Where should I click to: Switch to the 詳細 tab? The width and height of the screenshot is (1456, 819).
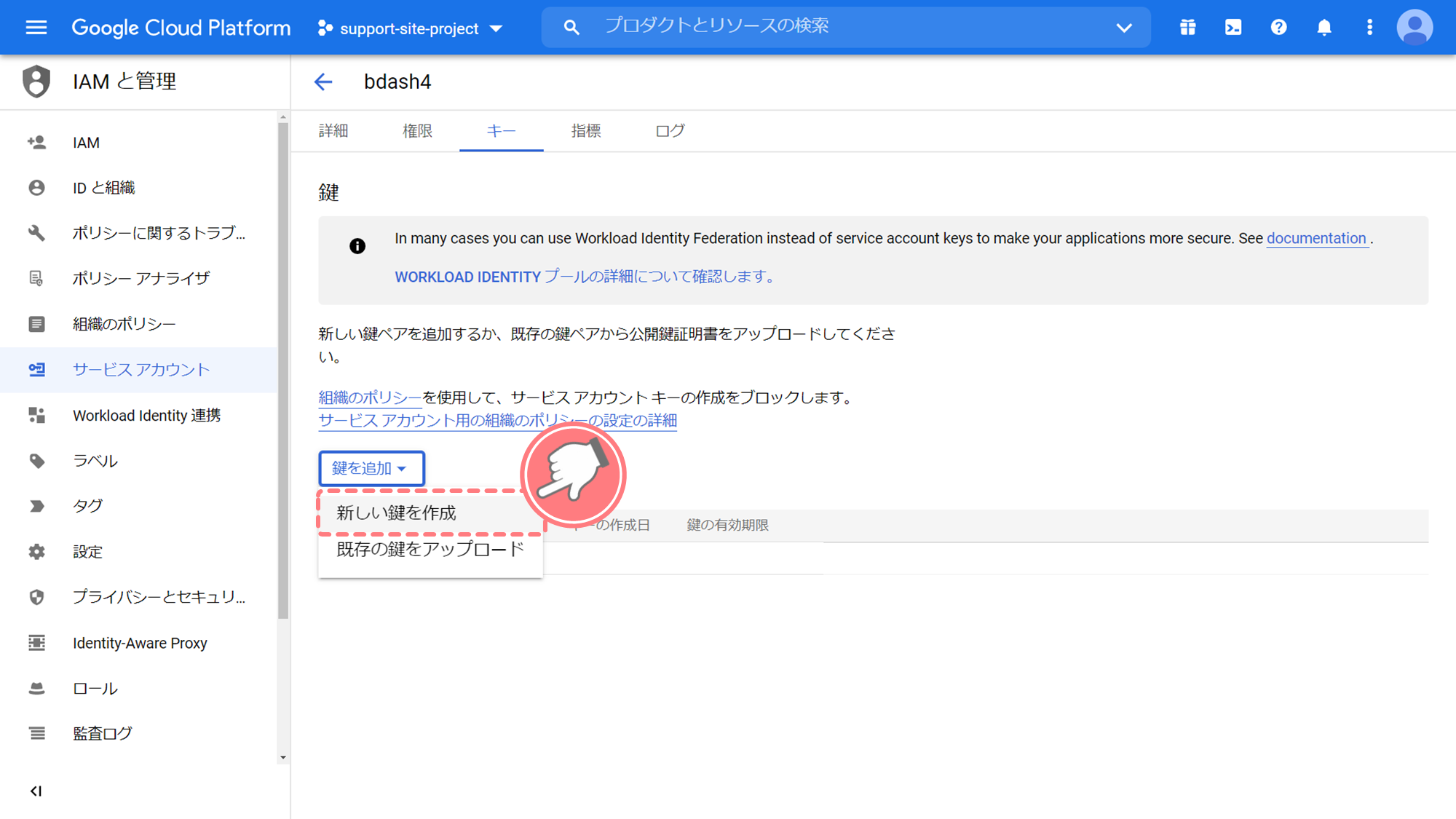coord(333,131)
